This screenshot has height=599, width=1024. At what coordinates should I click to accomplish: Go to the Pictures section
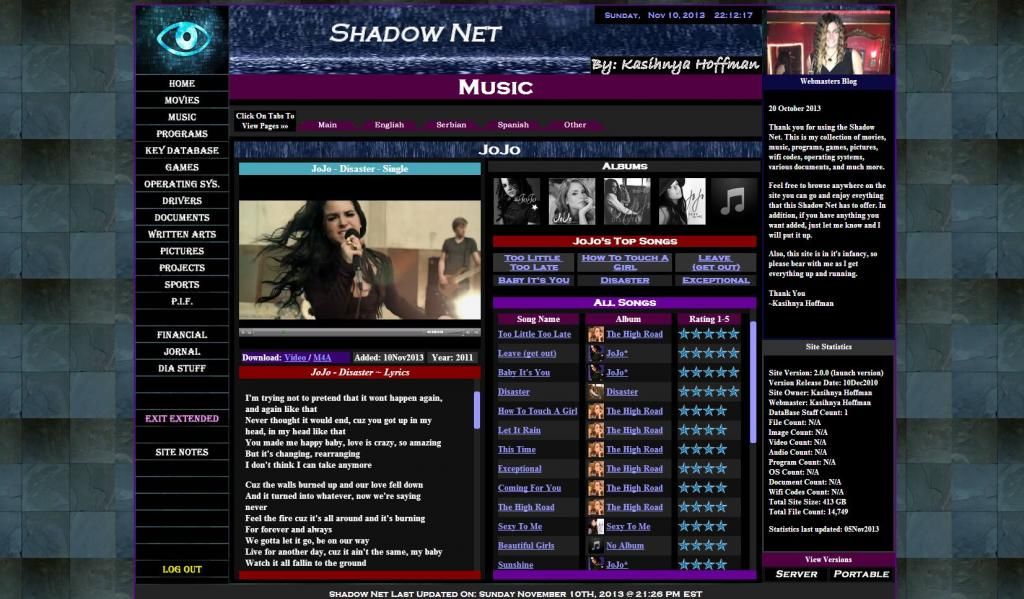click(x=182, y=251)
